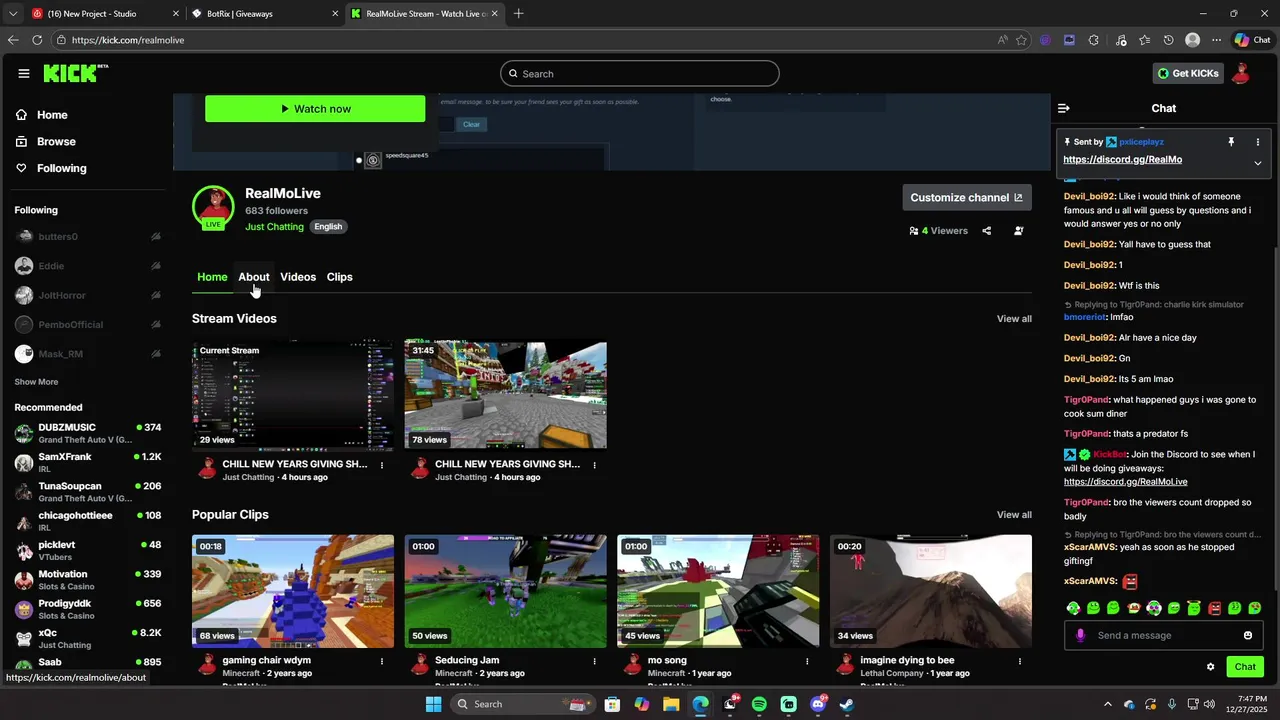Show hidden system tray icons
Image resolution: width=1280 pixels, height=720 pixels.
pos(1107,704)
